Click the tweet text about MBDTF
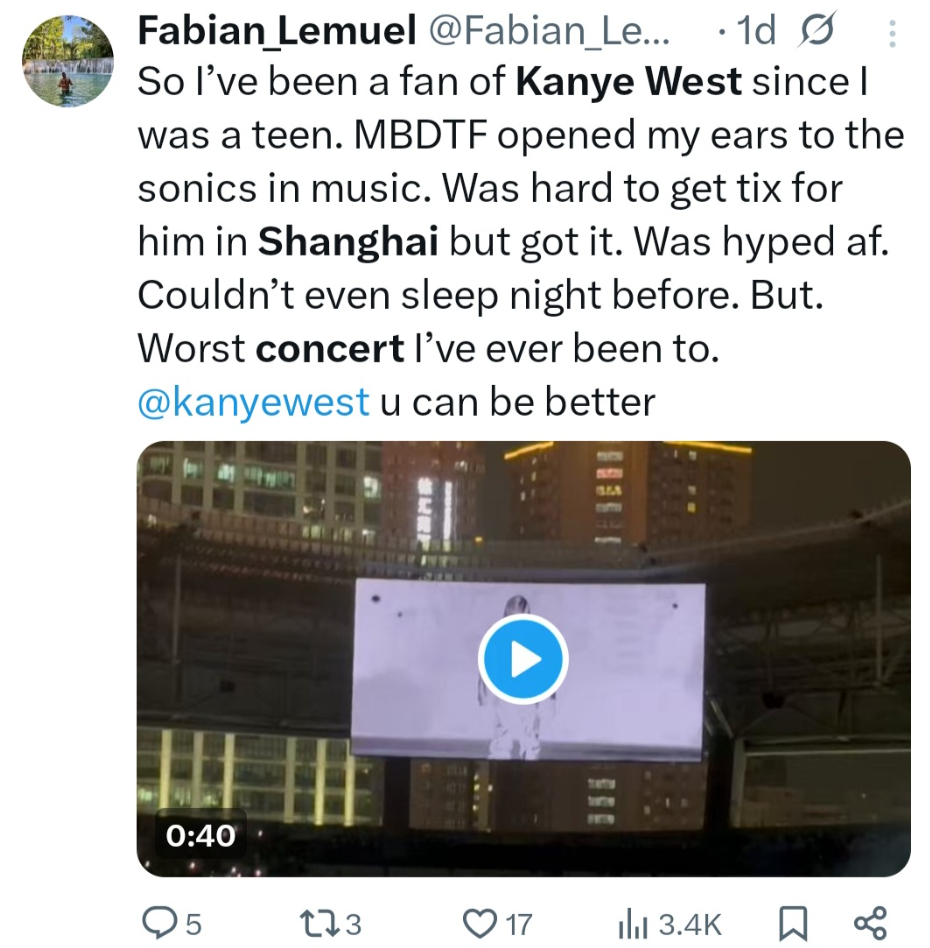Screen dimensions: 930x948 520,135
